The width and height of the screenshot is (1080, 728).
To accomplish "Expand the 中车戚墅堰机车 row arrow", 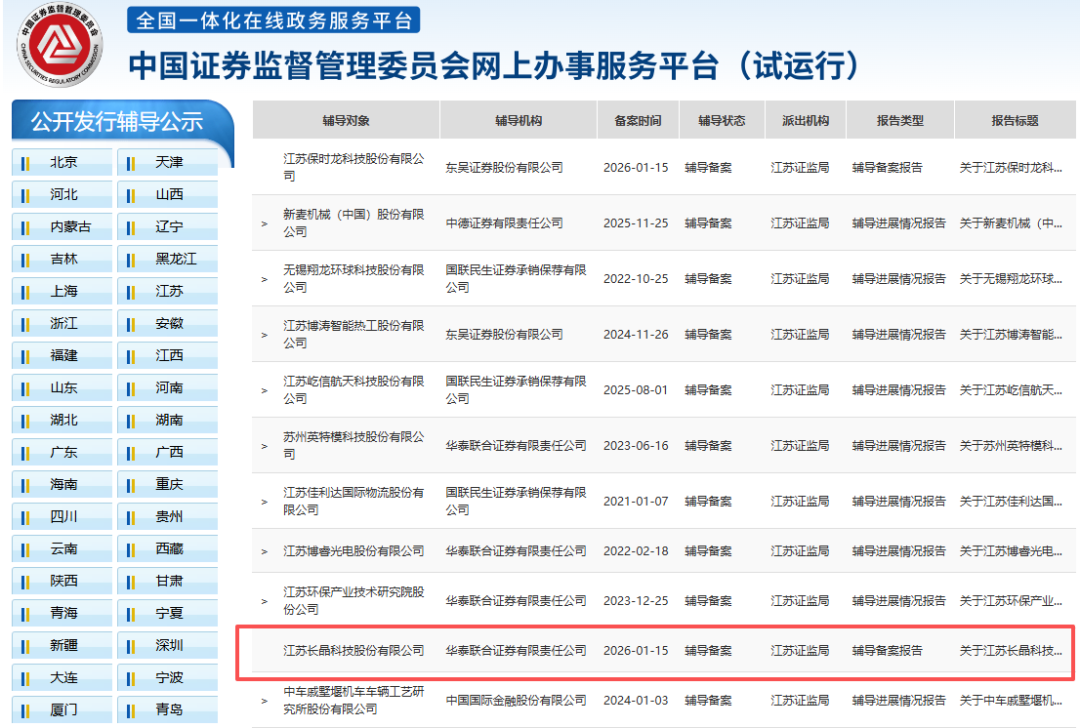I will pyautogui.click(x=264, y=701).
